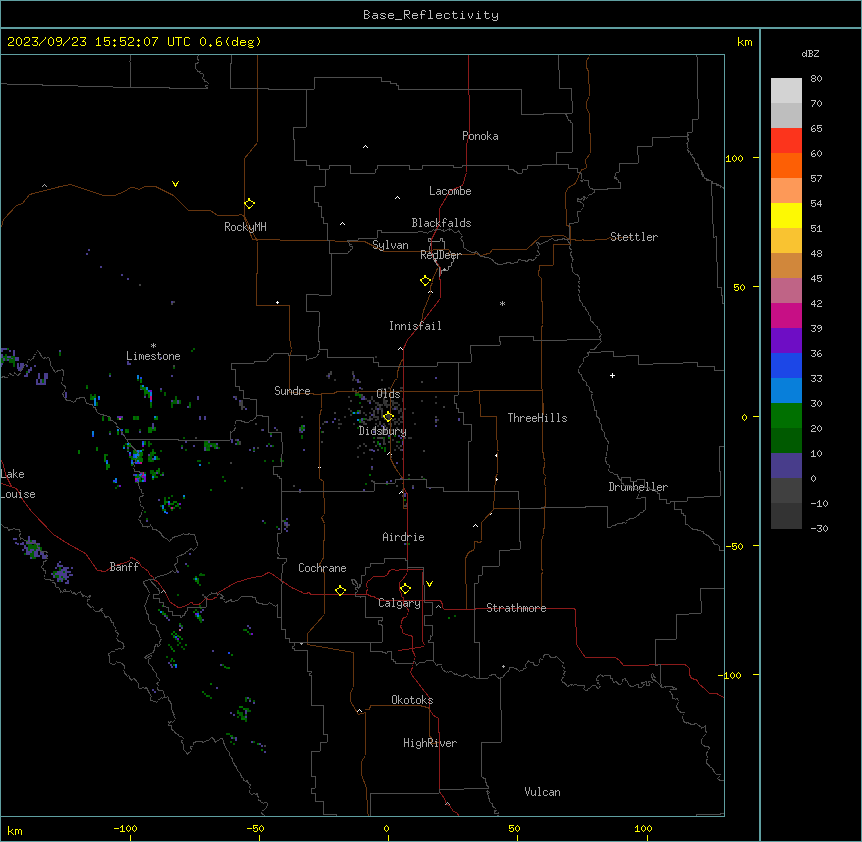Click the Lake Louise label
This screenshot has height=842, width=862.
[x=18, y=484]
